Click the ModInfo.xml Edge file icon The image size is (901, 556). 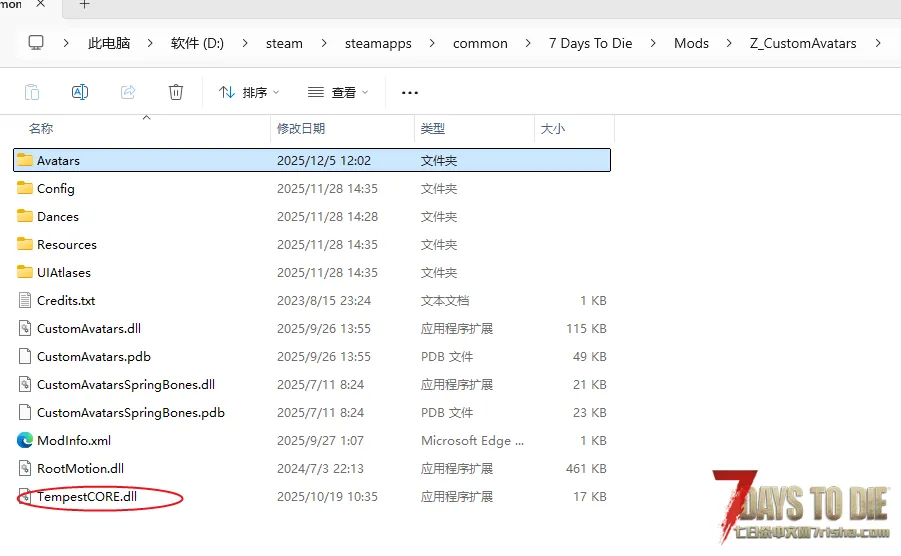click(x=25, y=440)
